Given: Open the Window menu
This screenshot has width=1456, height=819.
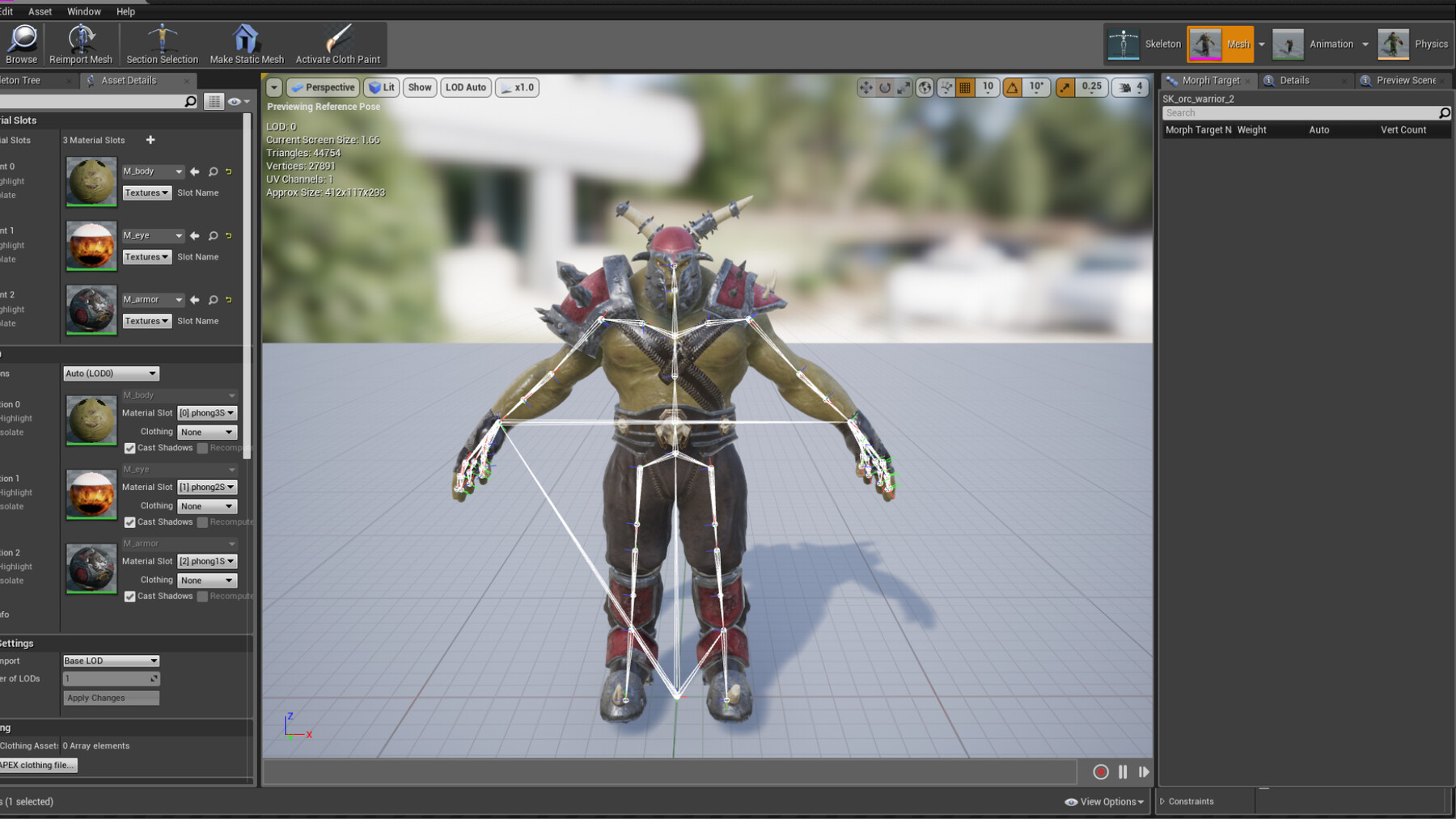Looking at the screenshot, I should point(83,11).
